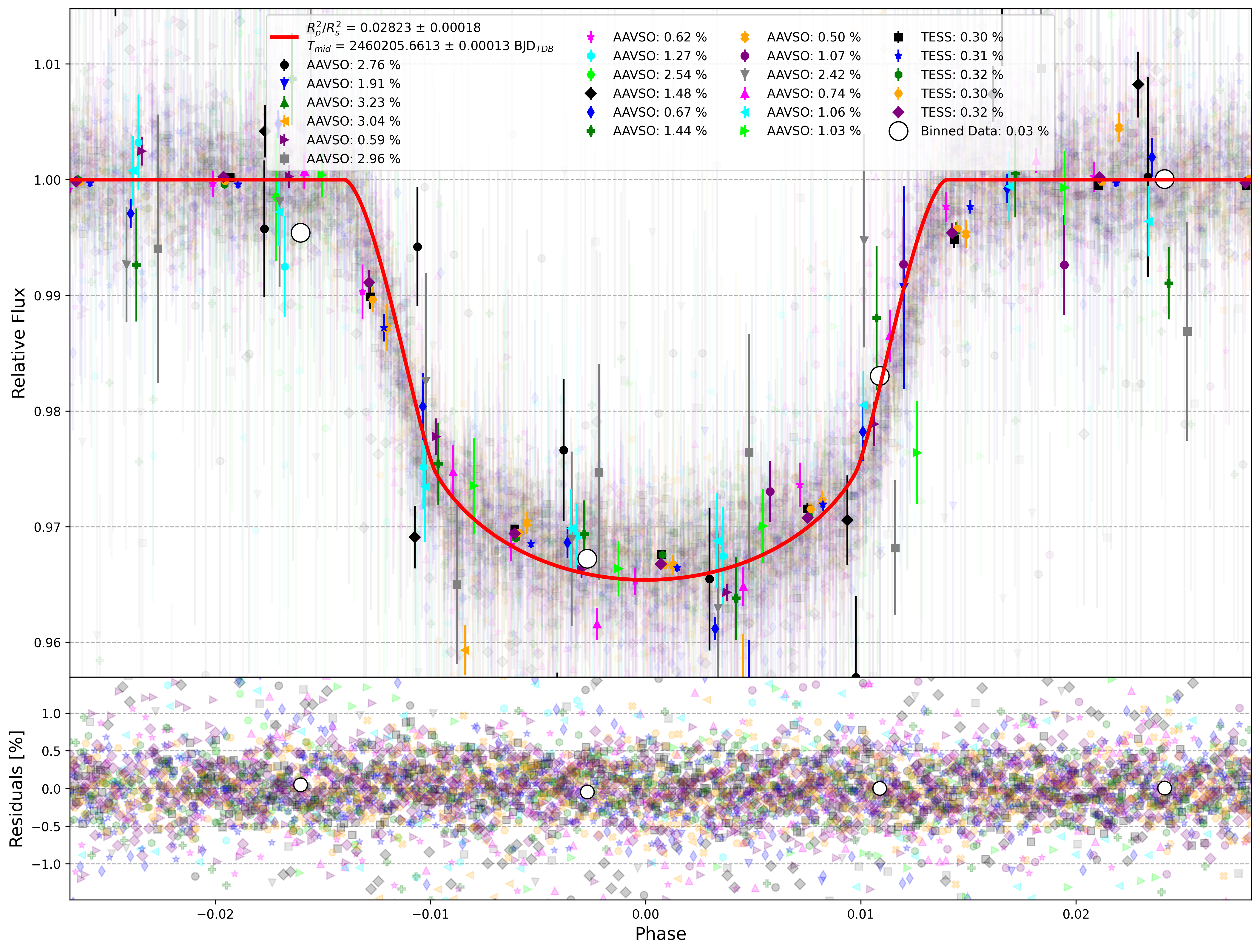Pick the cyan hexagon marker for AAVSO: 1.27 %

591,56
